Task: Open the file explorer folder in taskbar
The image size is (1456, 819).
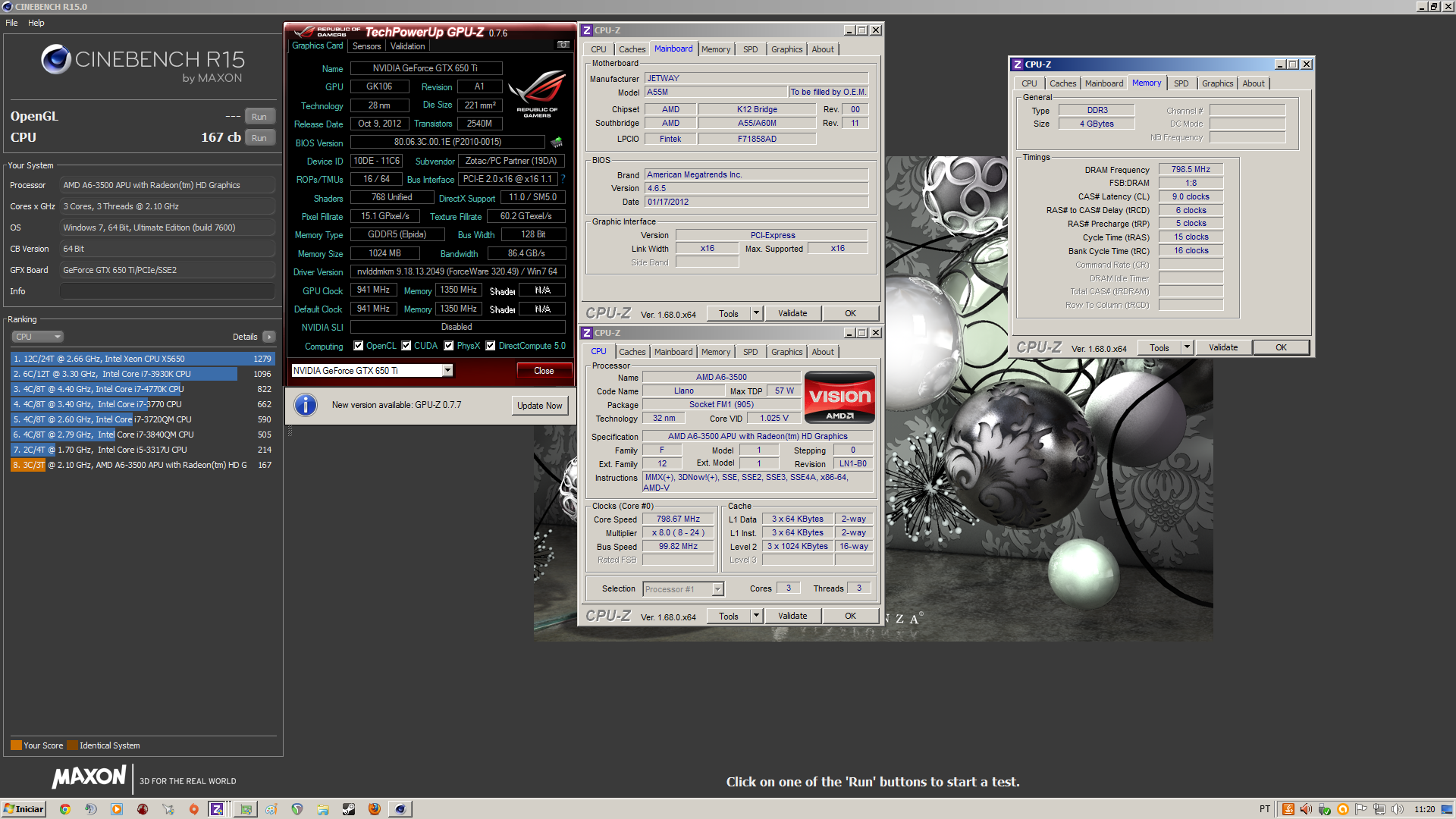Action: [x=323, y=809]
